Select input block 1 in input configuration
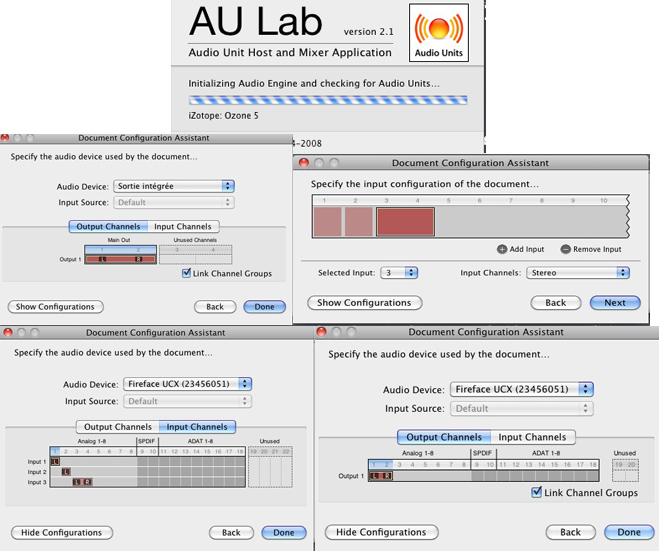 tap(327, 222)
